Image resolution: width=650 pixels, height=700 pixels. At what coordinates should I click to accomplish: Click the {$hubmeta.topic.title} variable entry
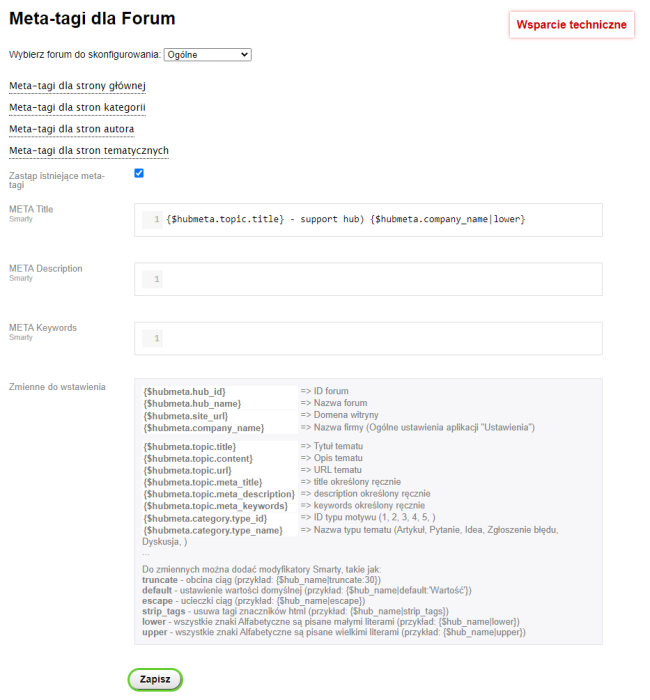190,446
